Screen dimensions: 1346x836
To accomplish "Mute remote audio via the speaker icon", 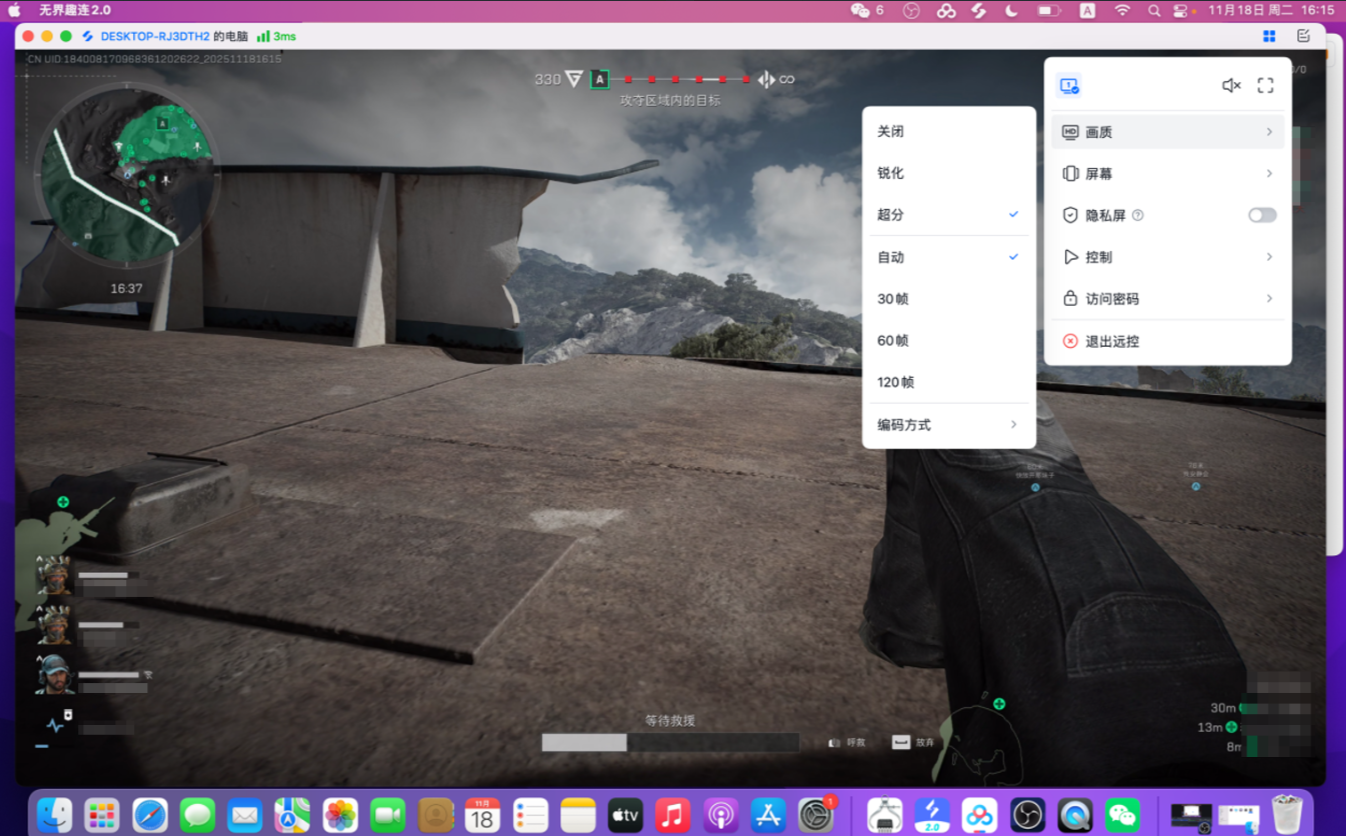I will click(1230, 85).
